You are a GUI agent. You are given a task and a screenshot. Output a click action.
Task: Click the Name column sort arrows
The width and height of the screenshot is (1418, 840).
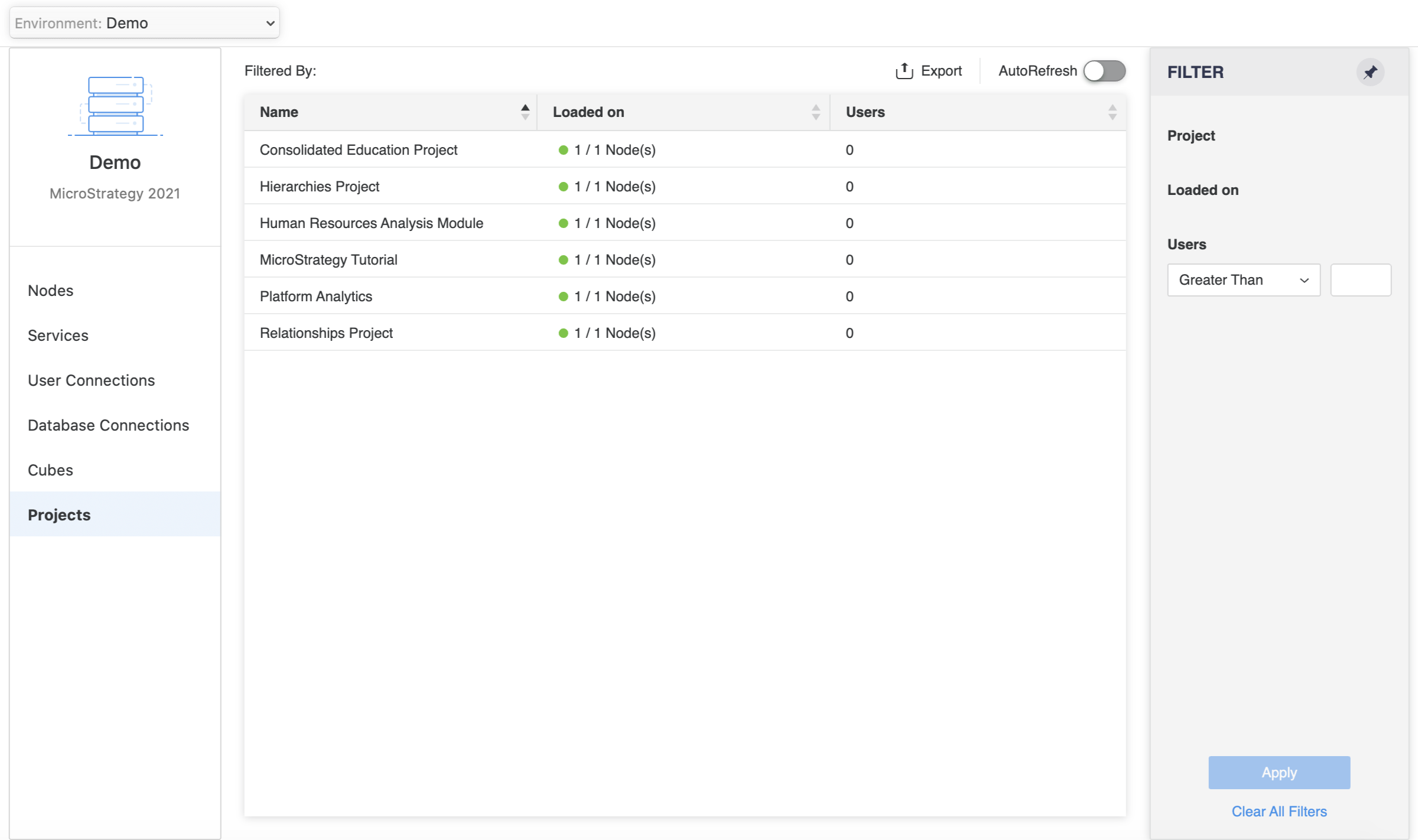coord(525,112)
